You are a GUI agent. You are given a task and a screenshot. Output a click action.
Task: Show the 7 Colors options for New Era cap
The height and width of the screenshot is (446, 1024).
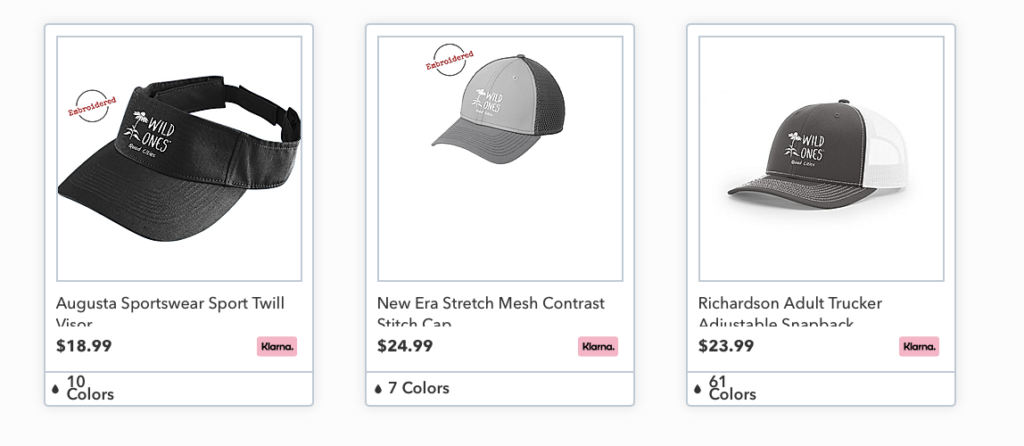tap(419, 388)
